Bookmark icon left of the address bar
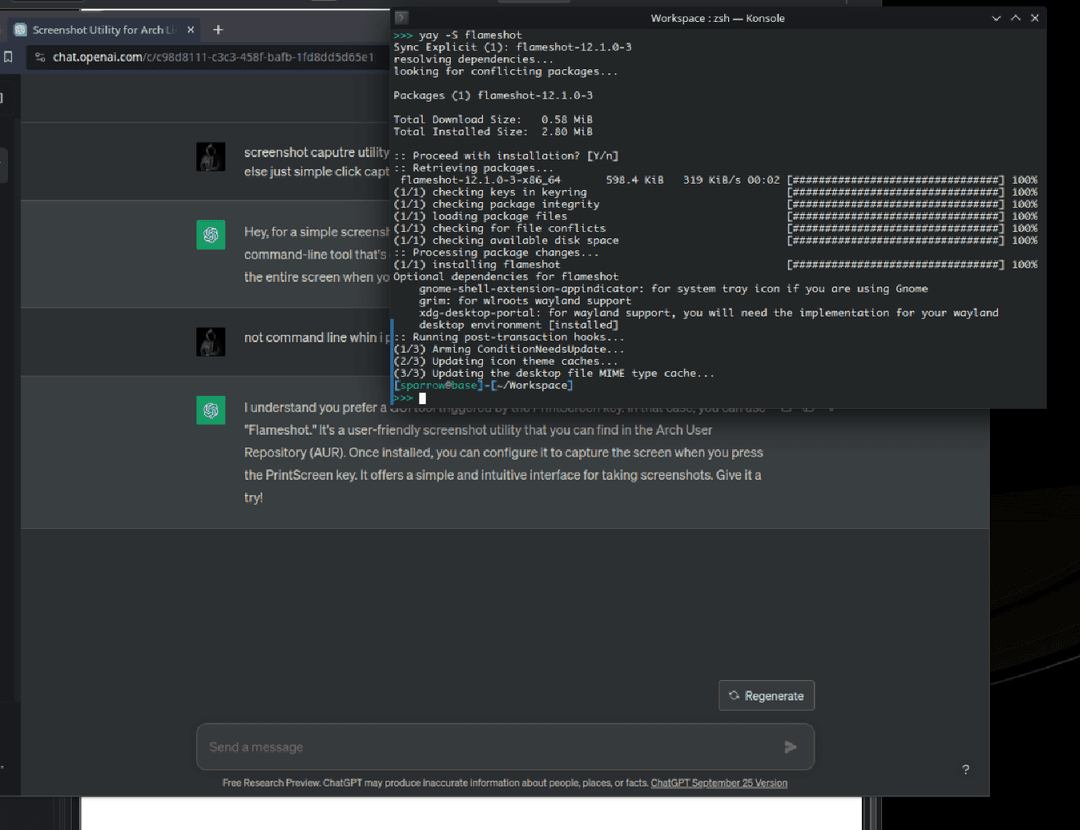Image resolution: width=1080 pixels, height=830 pixels. coord(8,57)
